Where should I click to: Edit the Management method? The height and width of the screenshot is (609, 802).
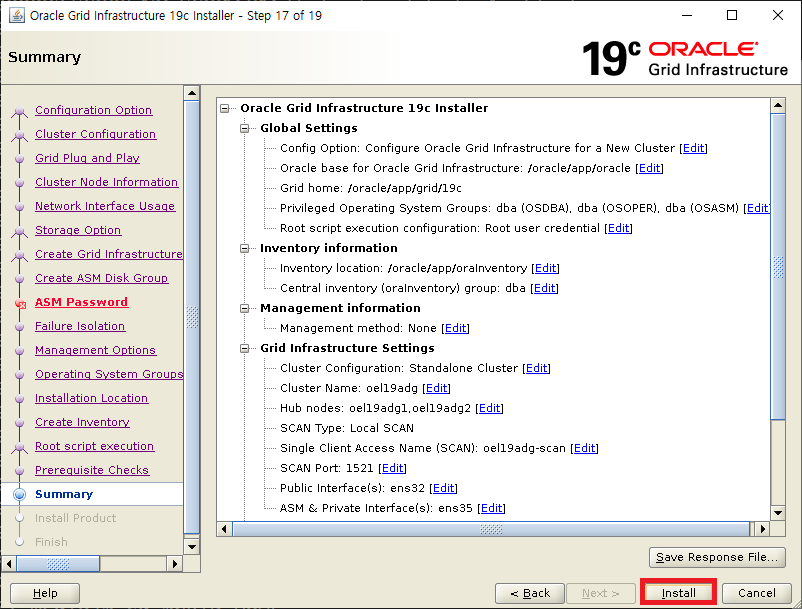pyautogui.click(x=455, y=328)
